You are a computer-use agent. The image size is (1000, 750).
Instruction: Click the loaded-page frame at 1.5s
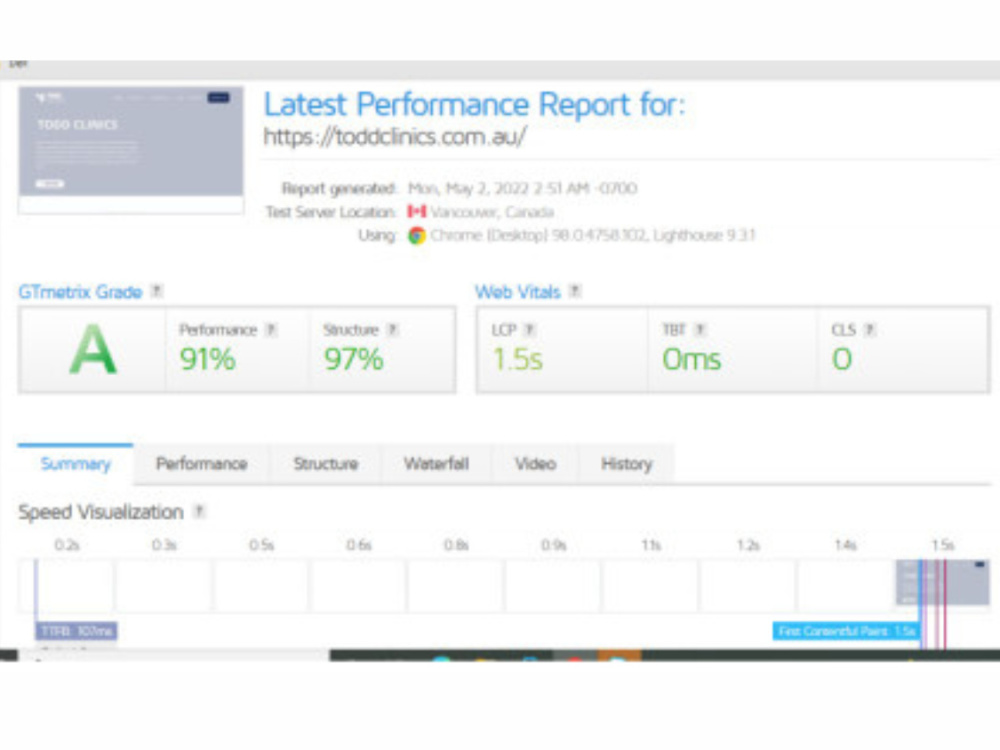[943, 582]
